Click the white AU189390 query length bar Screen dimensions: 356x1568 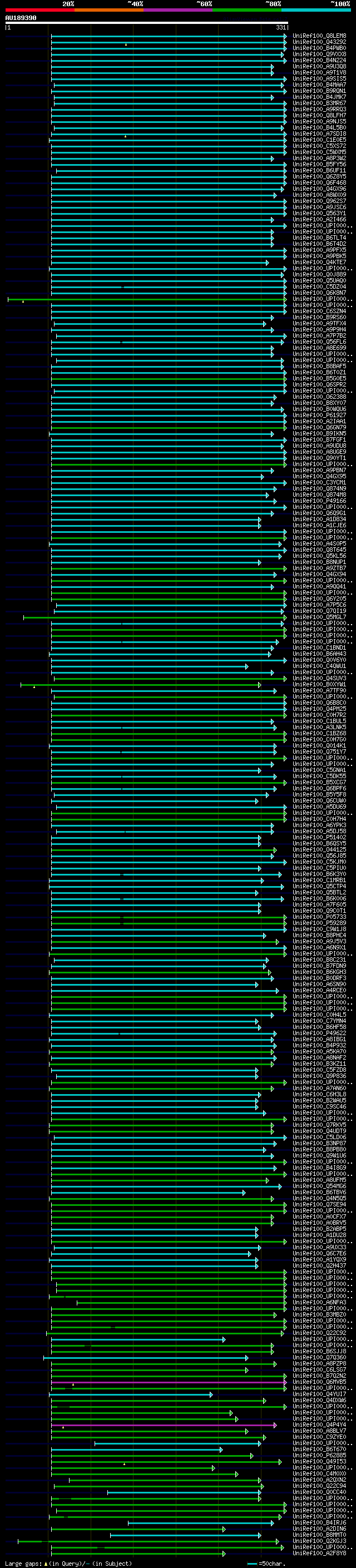click(147, 22)
